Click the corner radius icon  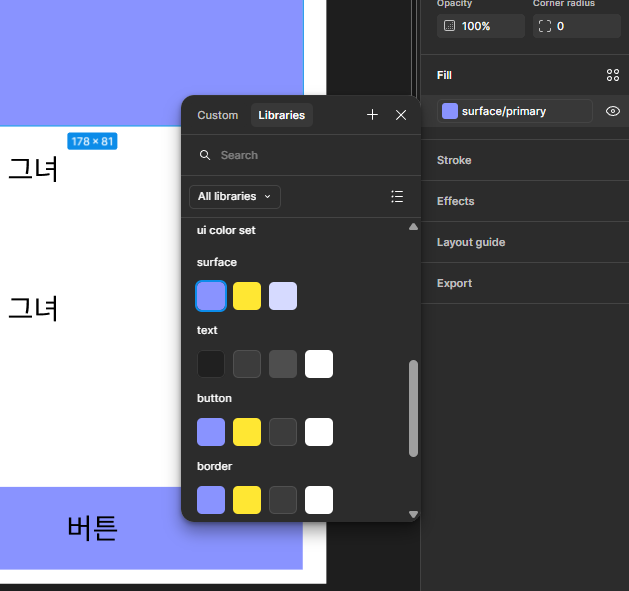pyautogui.click(x=545, y=26)
